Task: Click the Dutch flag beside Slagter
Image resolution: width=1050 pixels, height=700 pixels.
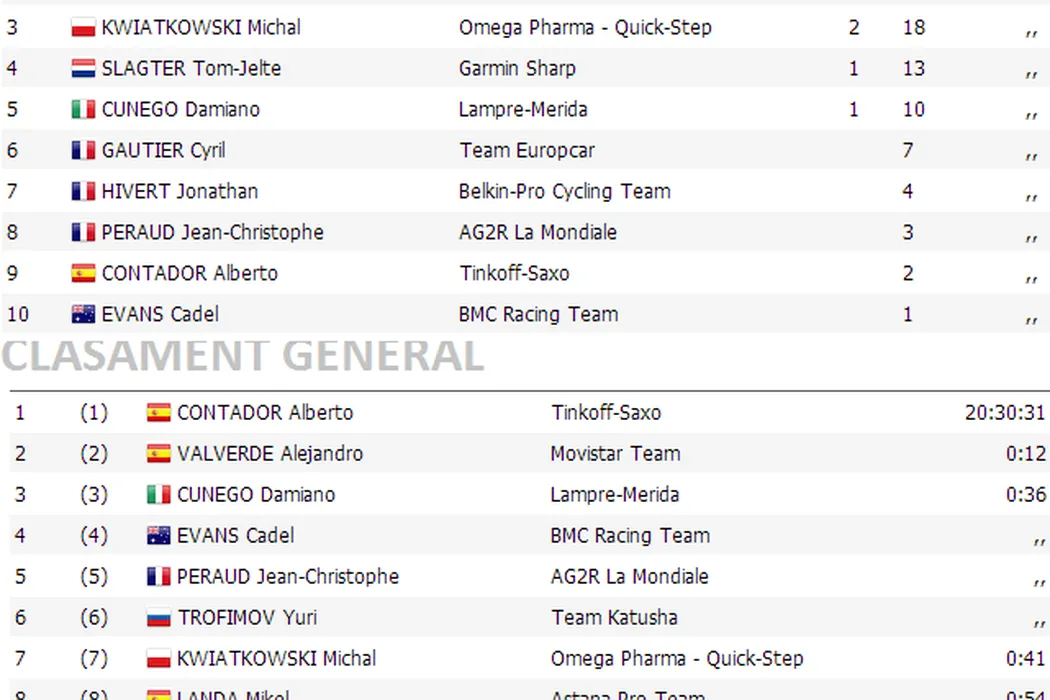Action: 83,69
